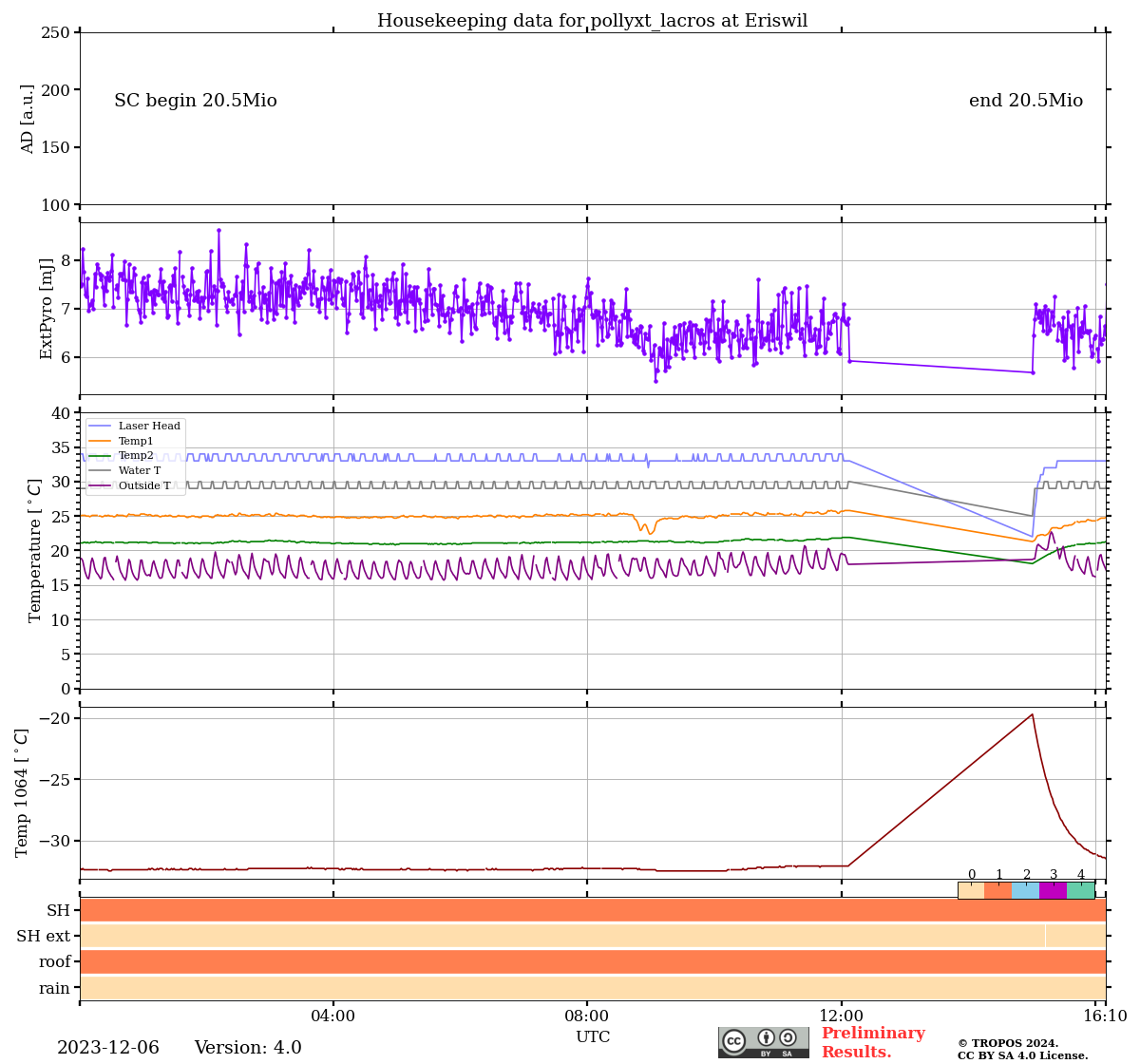Select the Temp2 legend entry
Viewport: 1140px width, 1064px height.
[121, 455]
